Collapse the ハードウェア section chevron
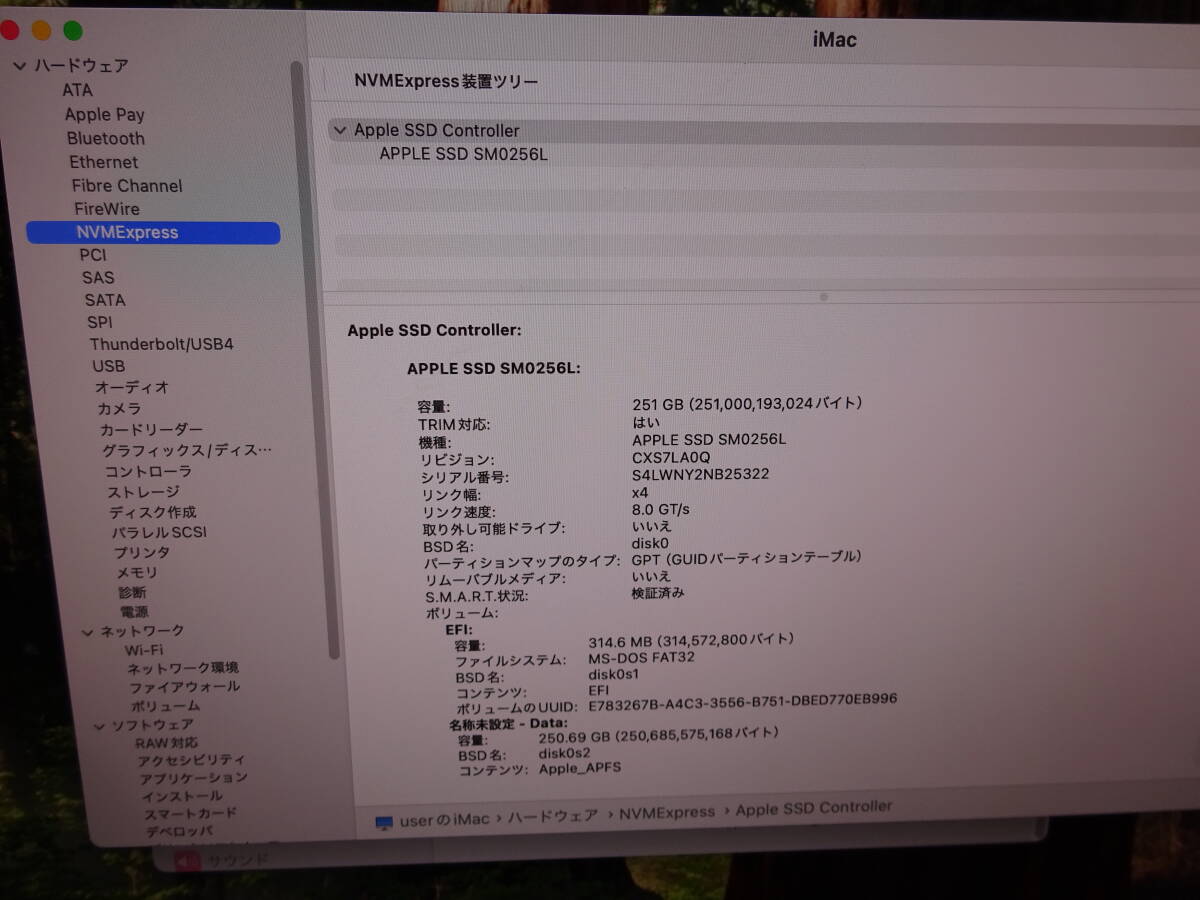This screenshot has height=900, width=1200. [19, 66]
